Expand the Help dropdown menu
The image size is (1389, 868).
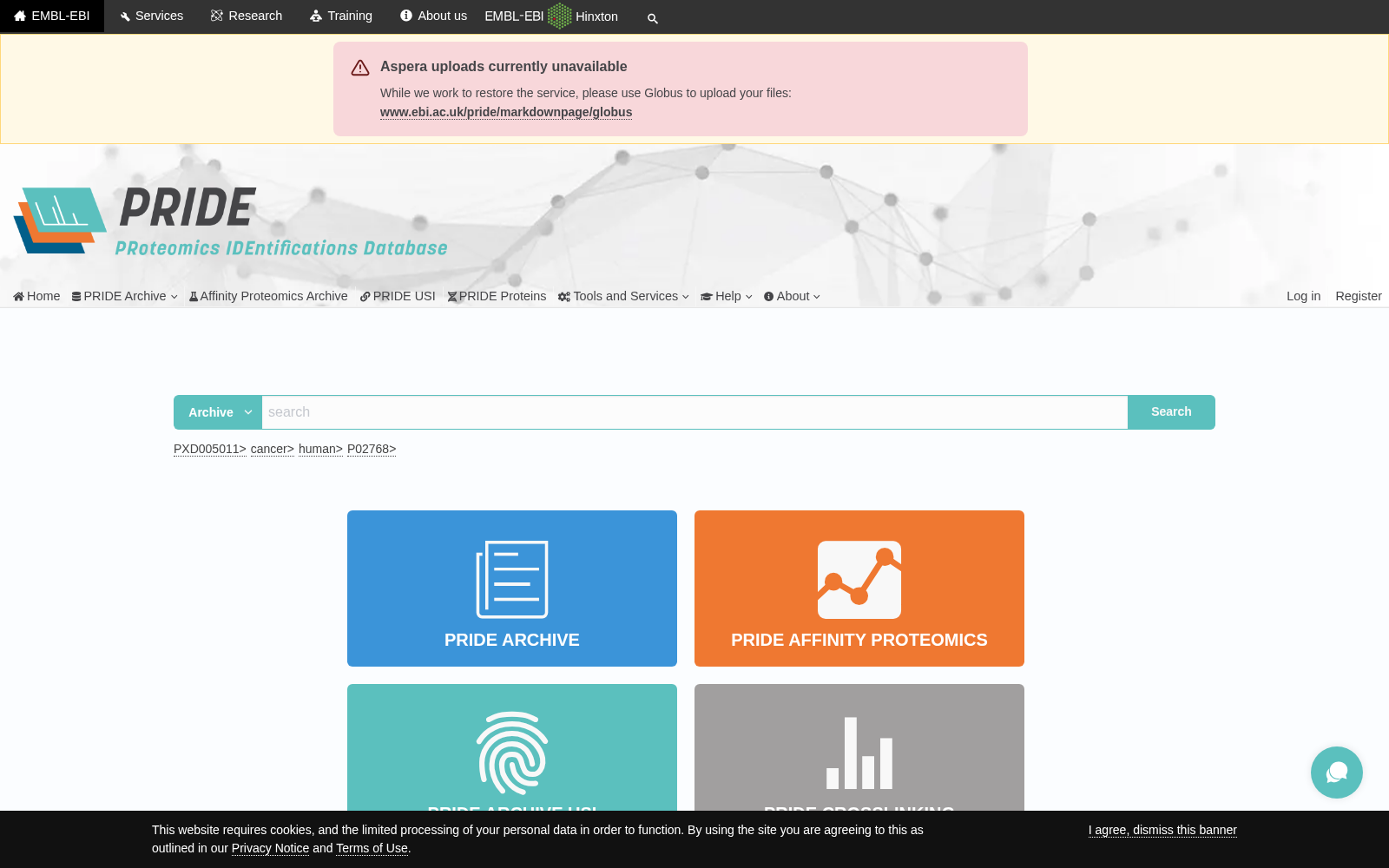tap(727, 296)
